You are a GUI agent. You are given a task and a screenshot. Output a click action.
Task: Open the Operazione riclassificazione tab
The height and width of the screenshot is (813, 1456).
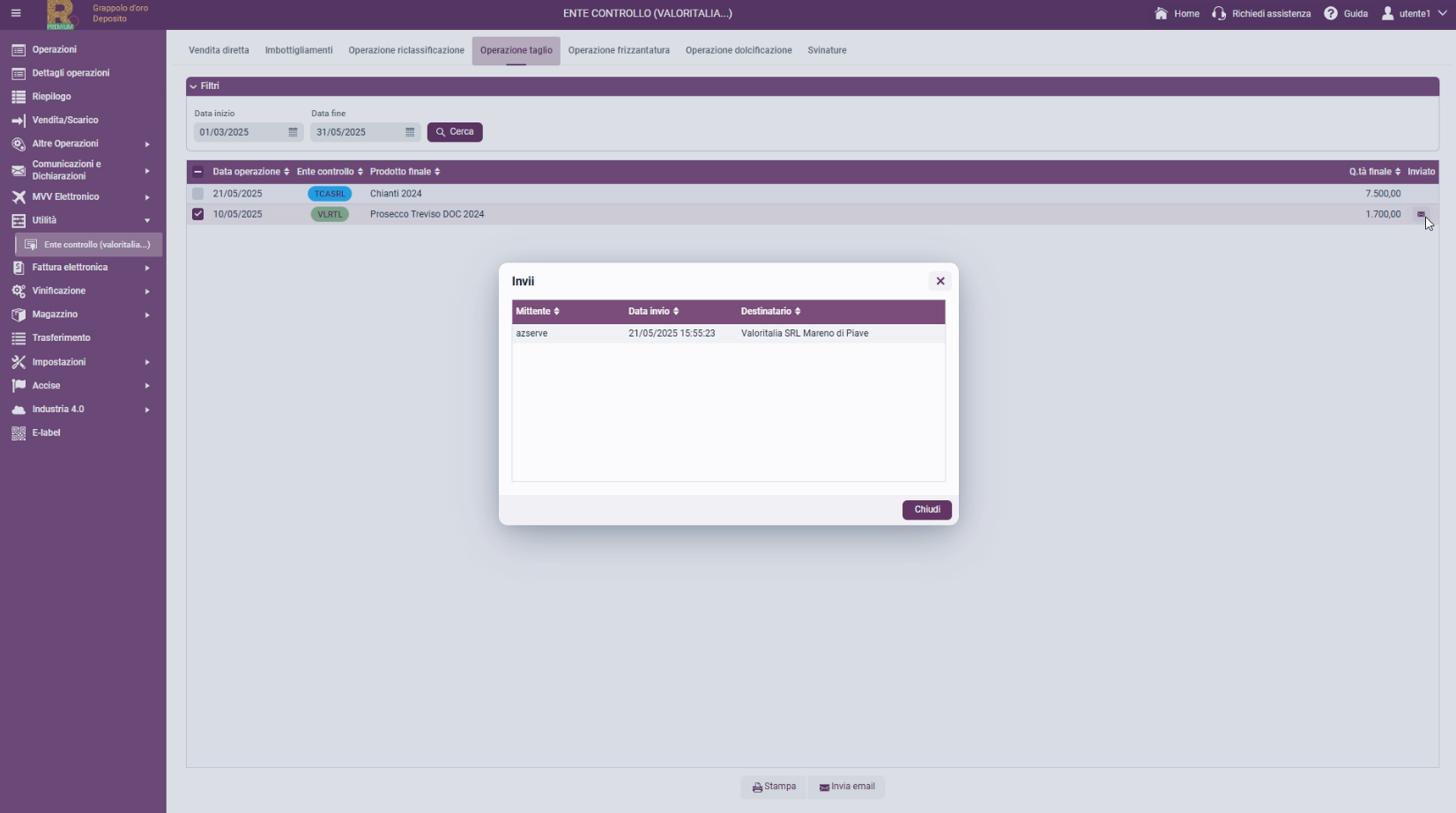coord(406,50)
